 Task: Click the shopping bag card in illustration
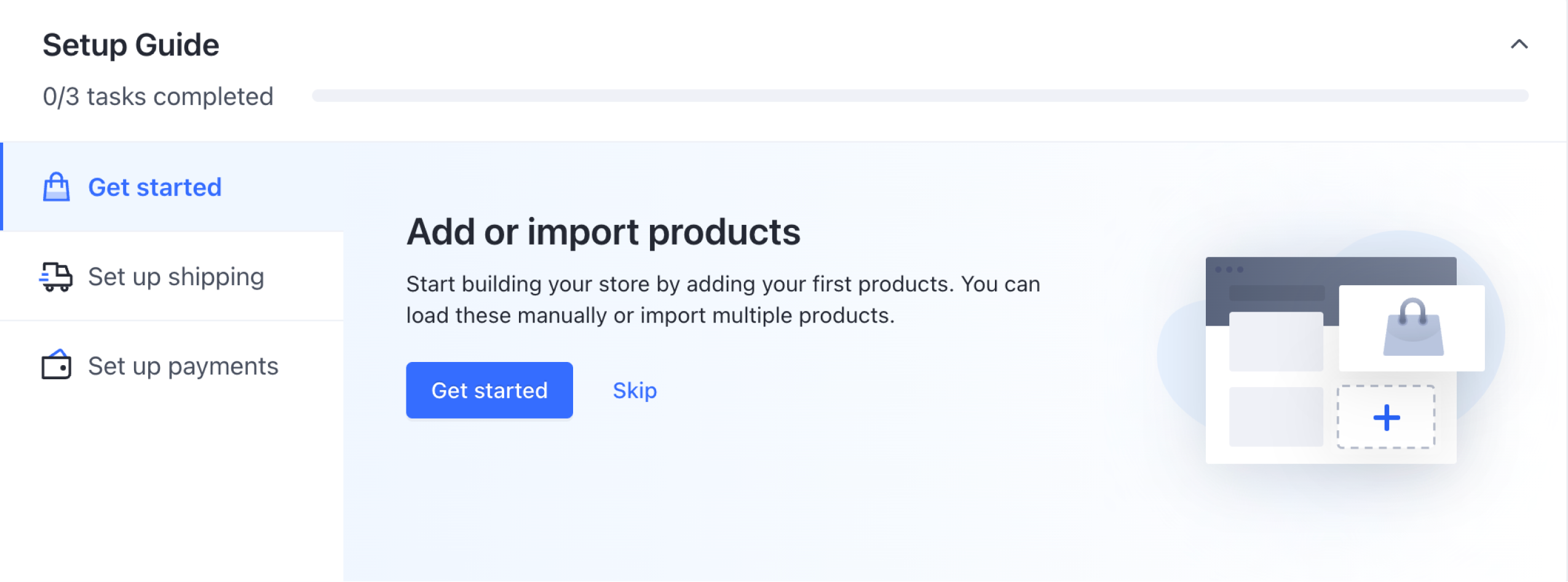pyautogui.click(x=1411, y=328)
